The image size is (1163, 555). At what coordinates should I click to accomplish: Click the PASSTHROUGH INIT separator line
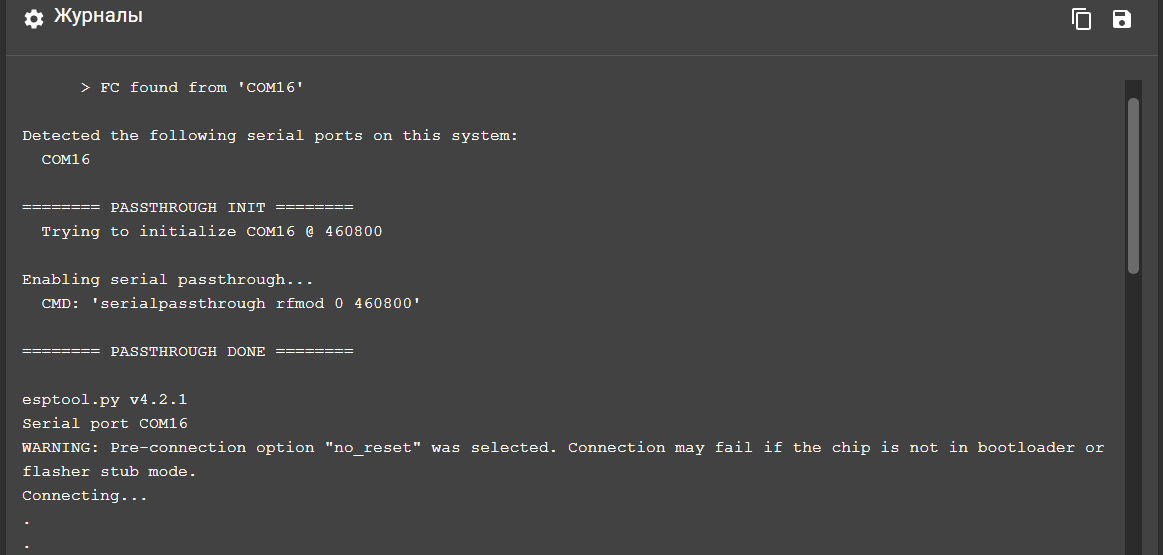click(188, 208)
